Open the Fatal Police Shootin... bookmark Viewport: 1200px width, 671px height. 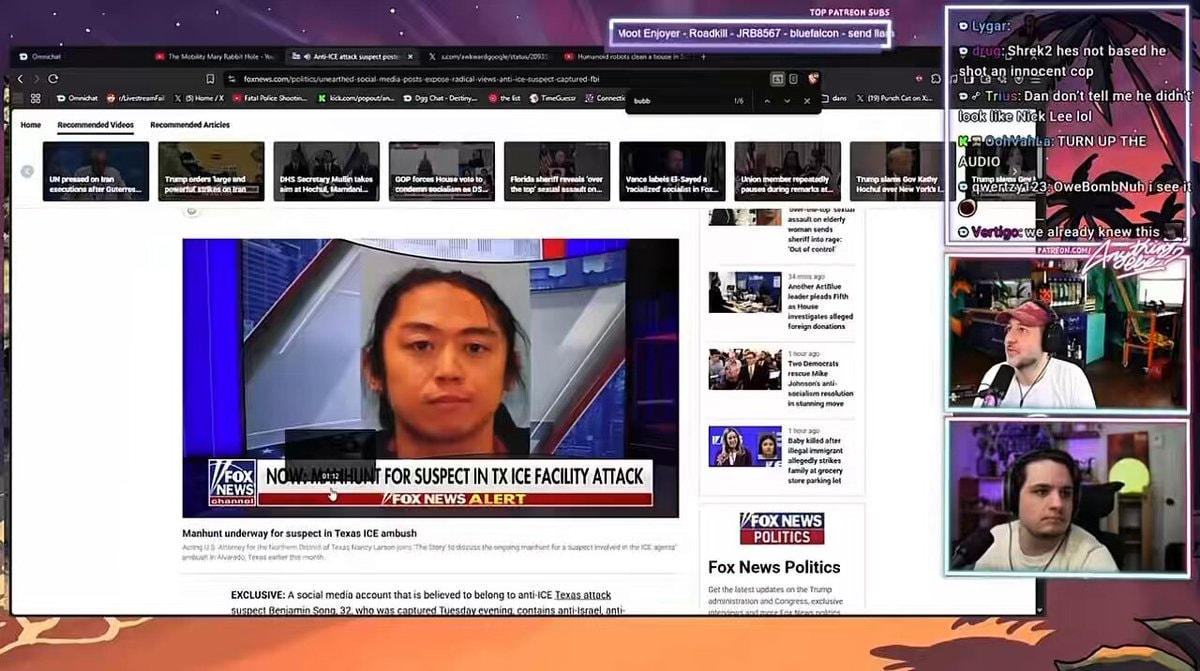point(271,98)
